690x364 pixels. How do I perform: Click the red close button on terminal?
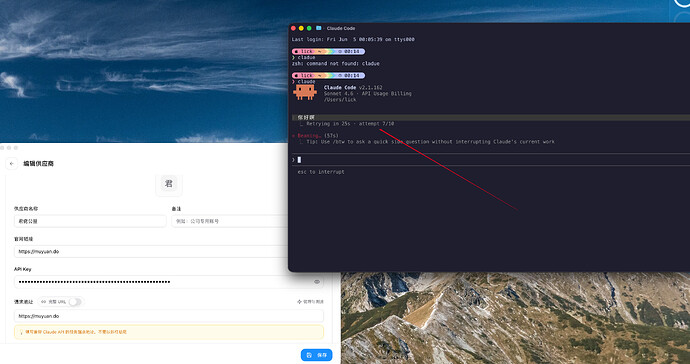pyautogui.click(x=293, y=28)
